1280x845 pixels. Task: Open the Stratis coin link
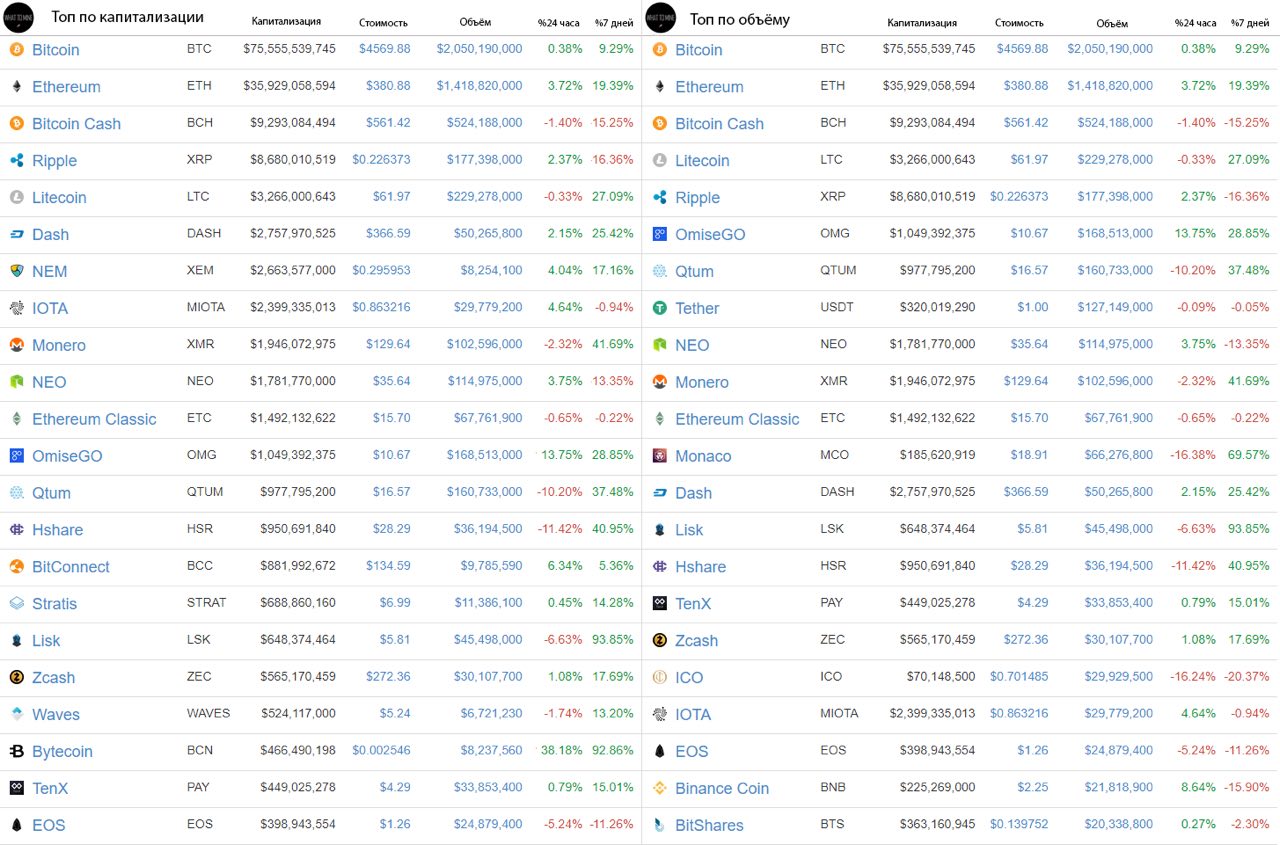pyautogui.click(x=54, y=603)
